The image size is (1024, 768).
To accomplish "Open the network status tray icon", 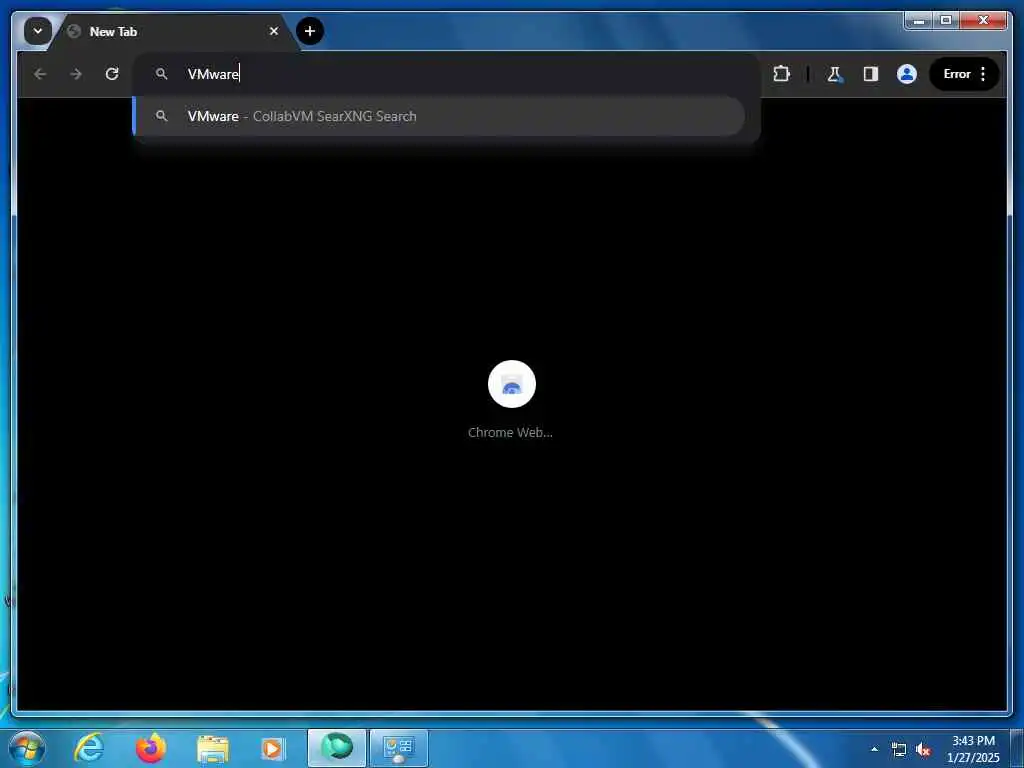I will pyautogui.click(x=899, y=750).
